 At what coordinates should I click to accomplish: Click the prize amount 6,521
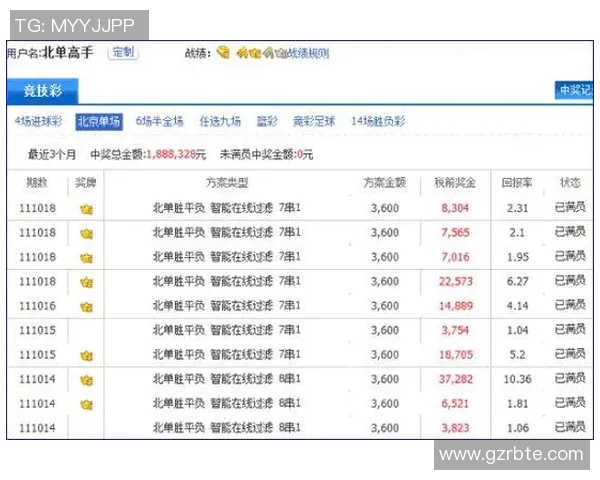455,404
